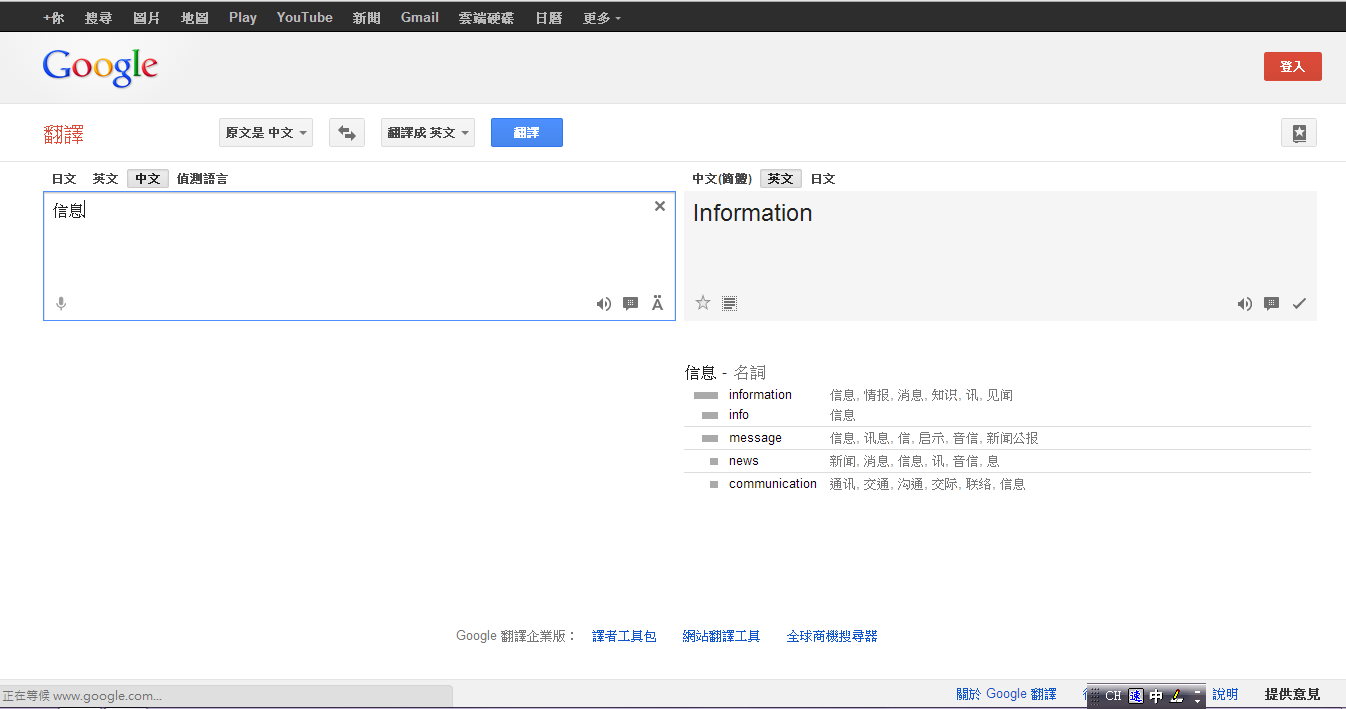Open the source language dropdown 原文是 中文
Image resolution: width=1346 pixels, height=709 pixels.
tap(266, 132)
